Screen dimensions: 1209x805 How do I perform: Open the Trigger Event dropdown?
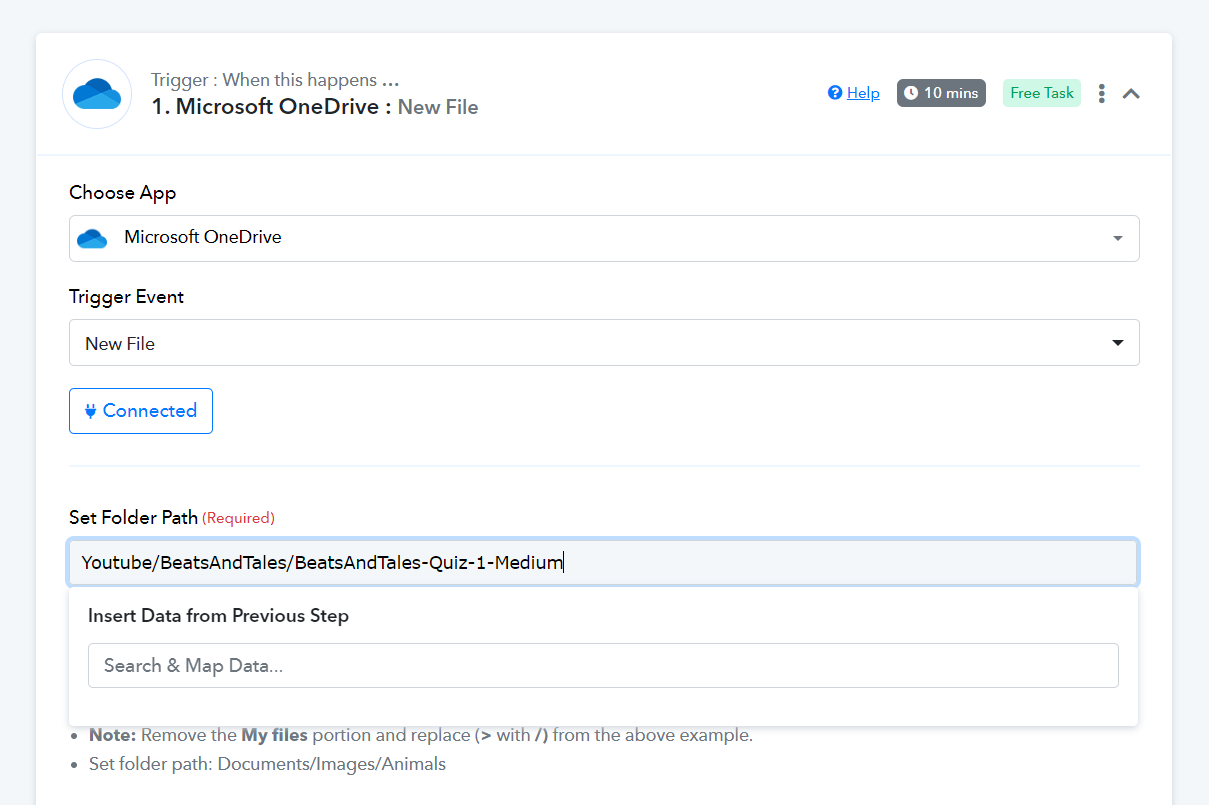click(x=604, y=343)
